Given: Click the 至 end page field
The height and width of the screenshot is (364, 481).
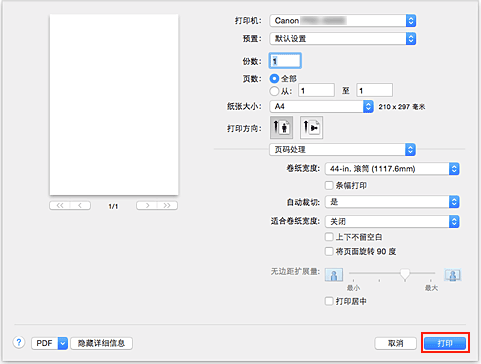Looking at the screenshot, I should 375,90.
